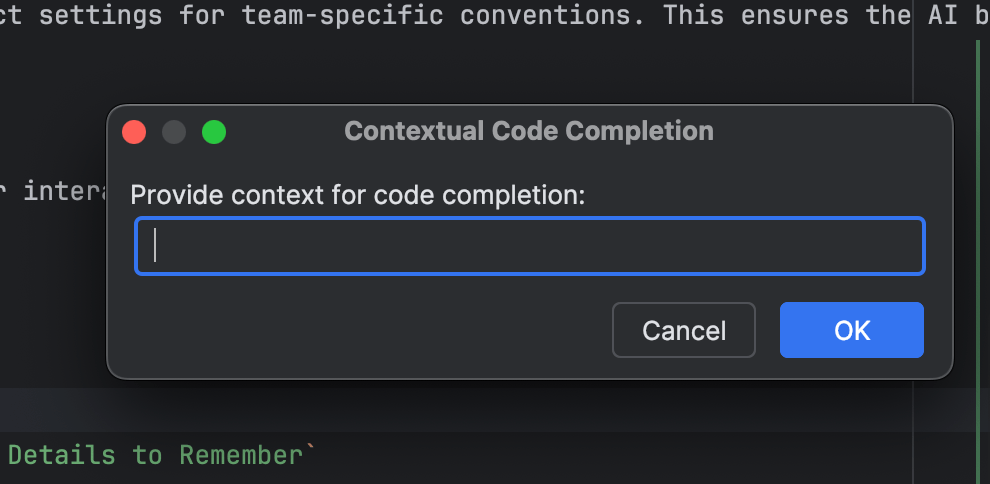Click the word 'to' before 'Remember'
The height and width of the screenshot is (484, 990).
coord(147,456)
